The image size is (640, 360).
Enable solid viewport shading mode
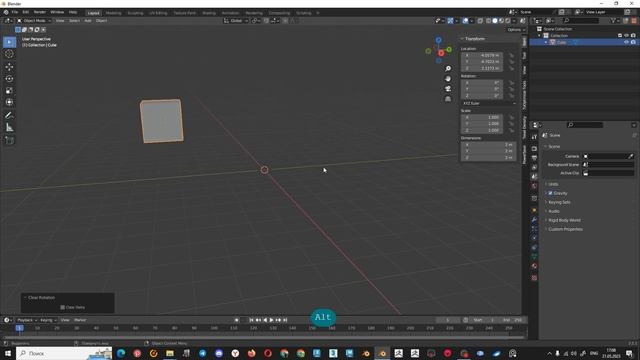(495, 21)
